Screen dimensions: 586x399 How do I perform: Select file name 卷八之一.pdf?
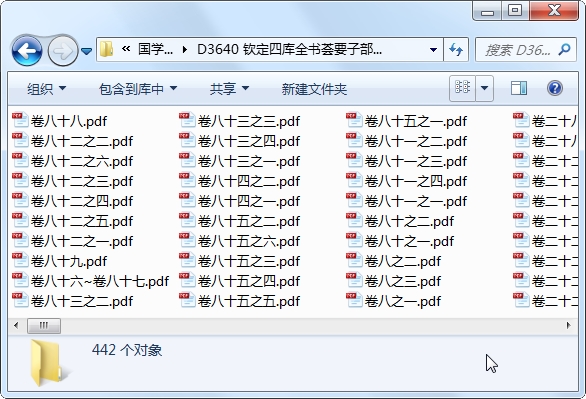pos(403,301)
